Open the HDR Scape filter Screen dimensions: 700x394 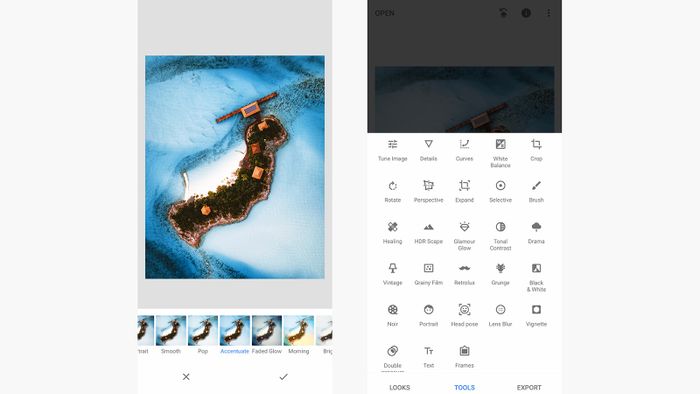[x=429, y=233]
